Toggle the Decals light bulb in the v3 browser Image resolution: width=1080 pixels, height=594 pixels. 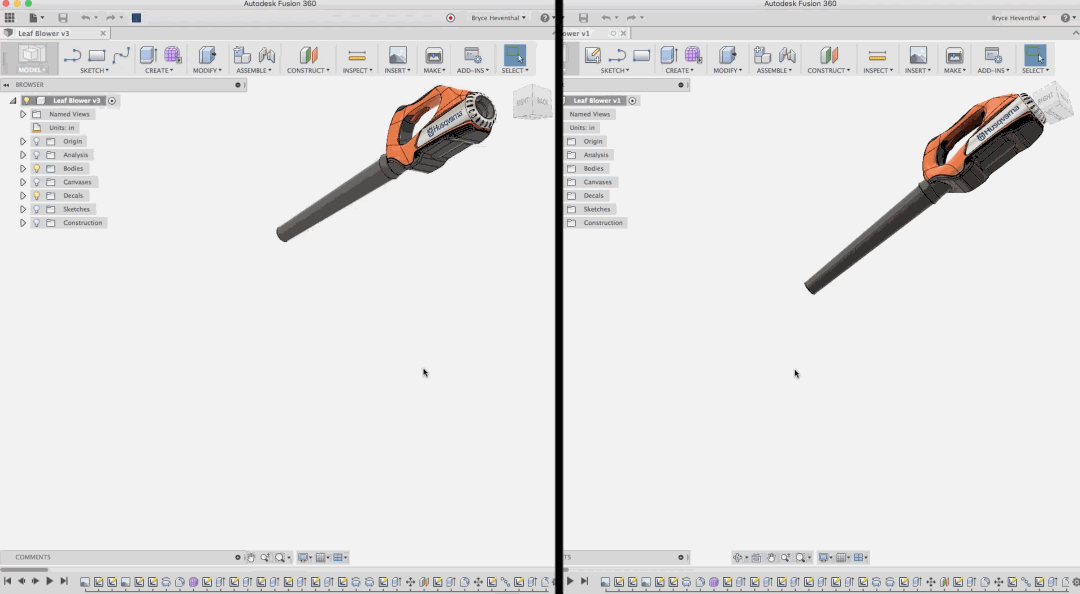[x=37, y=196]
